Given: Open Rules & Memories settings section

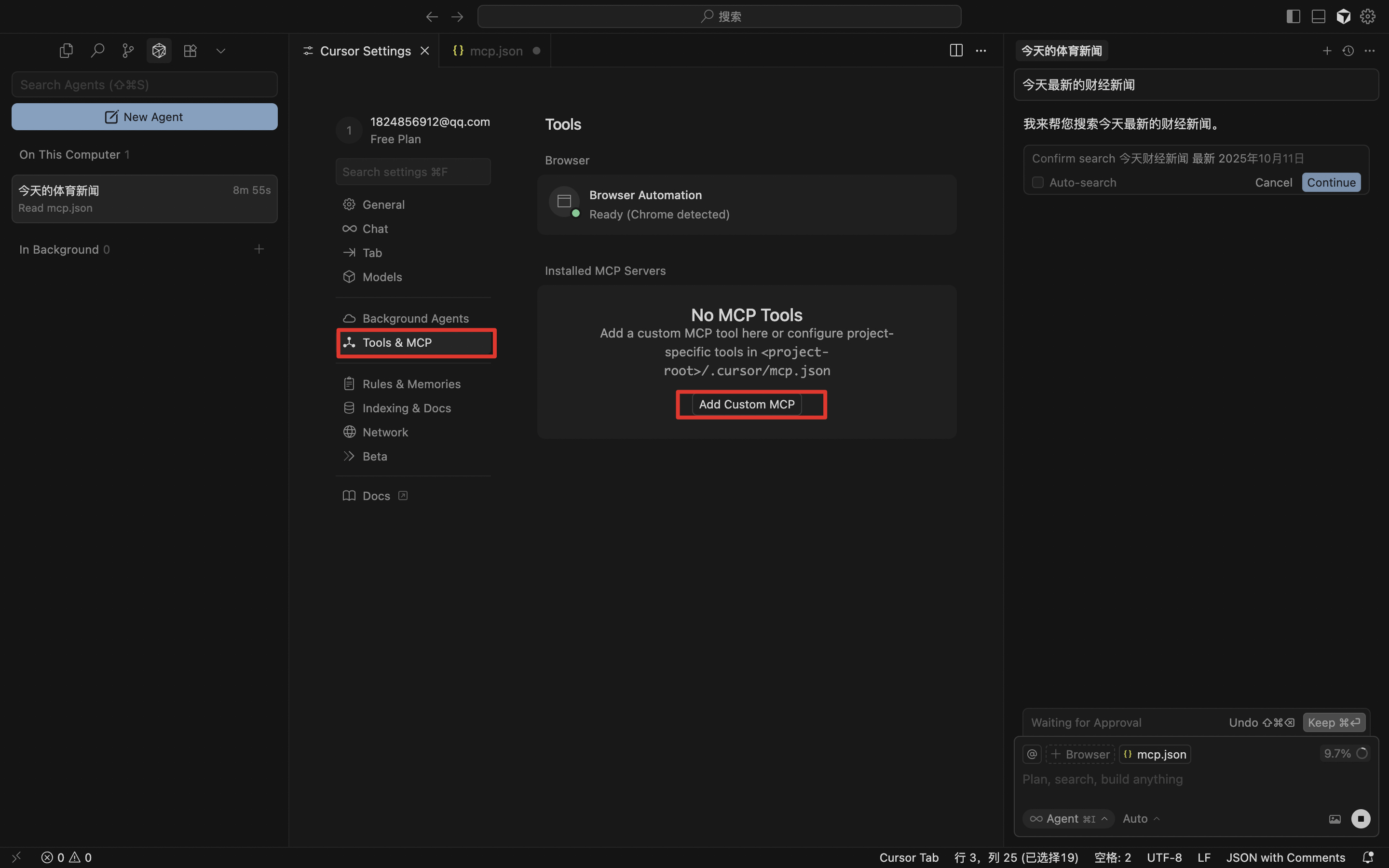Looking at the screenshot, I should [x=411, y=383].
